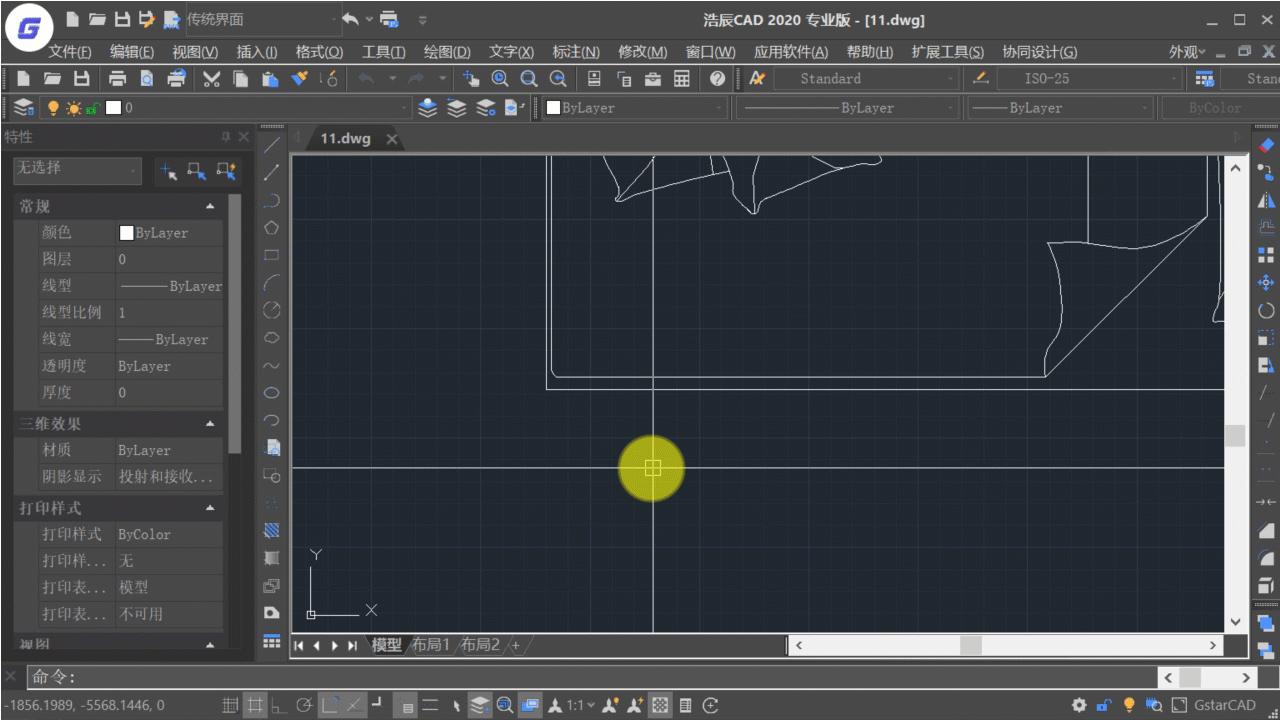
Task: Toggle ortho mode in status bar
Action: [x=280, y=705]
